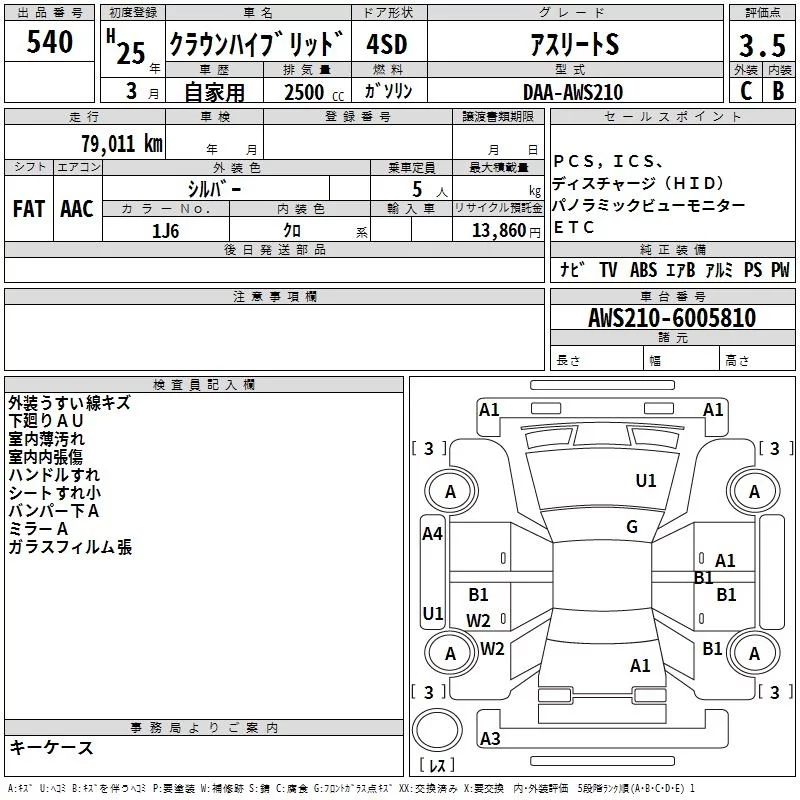Click ディスチャージ (HID) sales point
The width and height of the screenshot is (800, 800).
638,183
